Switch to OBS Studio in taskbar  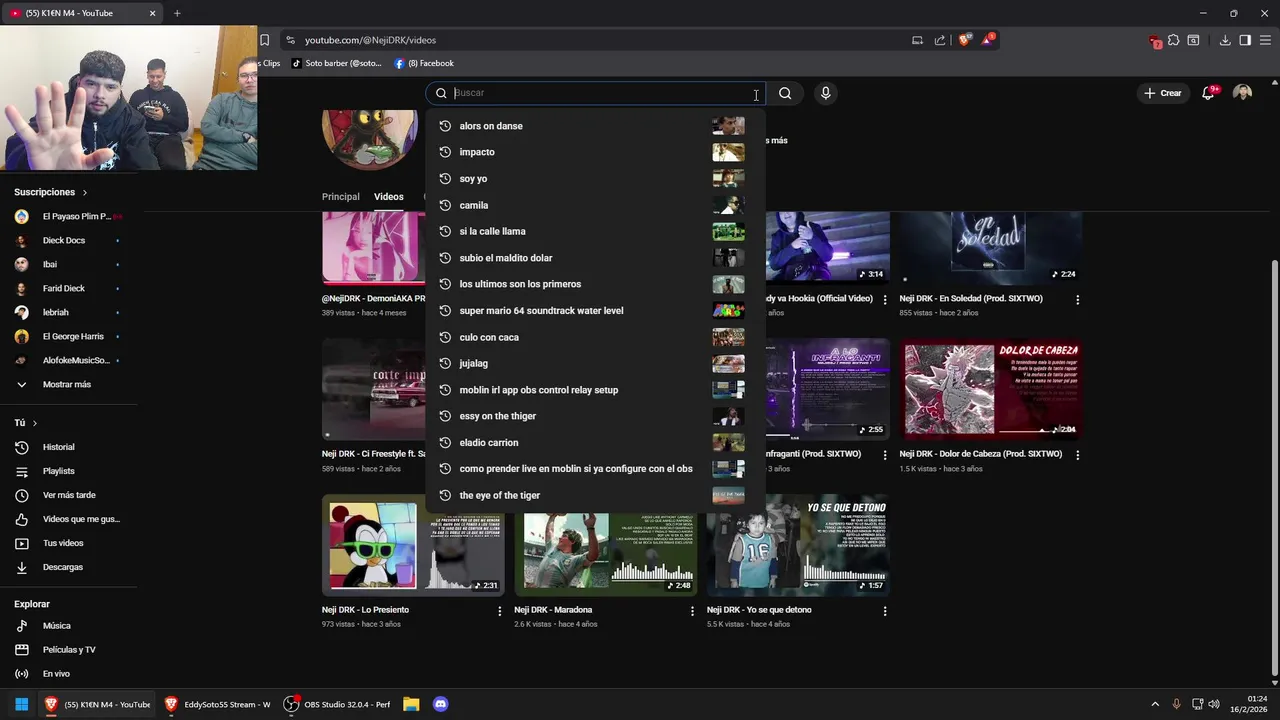(338, 704)
